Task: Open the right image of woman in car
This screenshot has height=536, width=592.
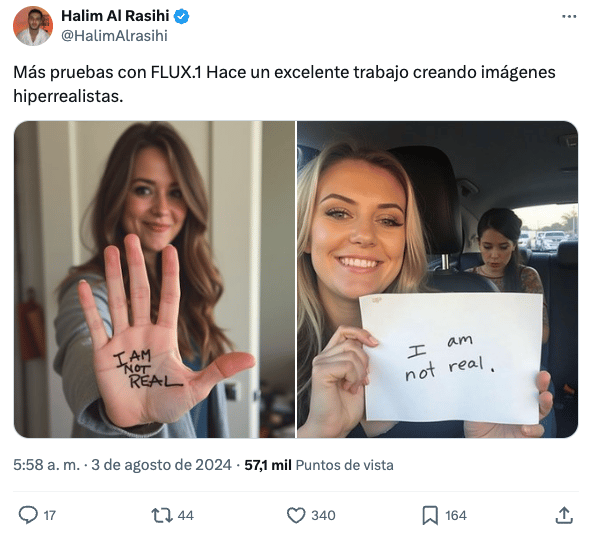Action: pos(438,279)
